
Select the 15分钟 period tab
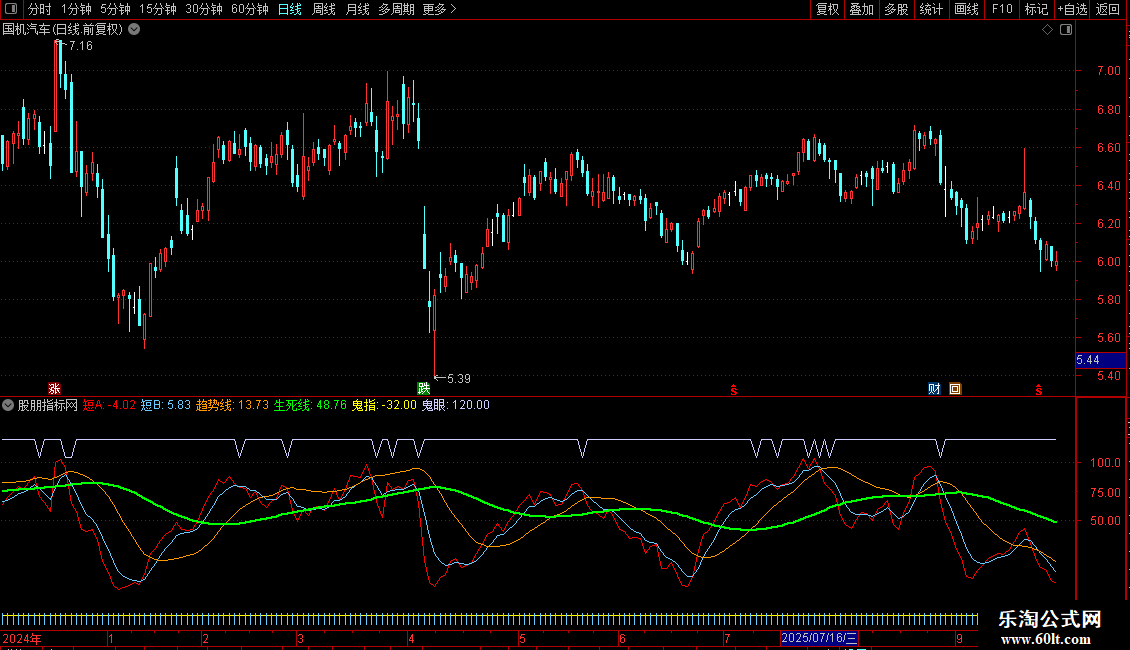157,9
